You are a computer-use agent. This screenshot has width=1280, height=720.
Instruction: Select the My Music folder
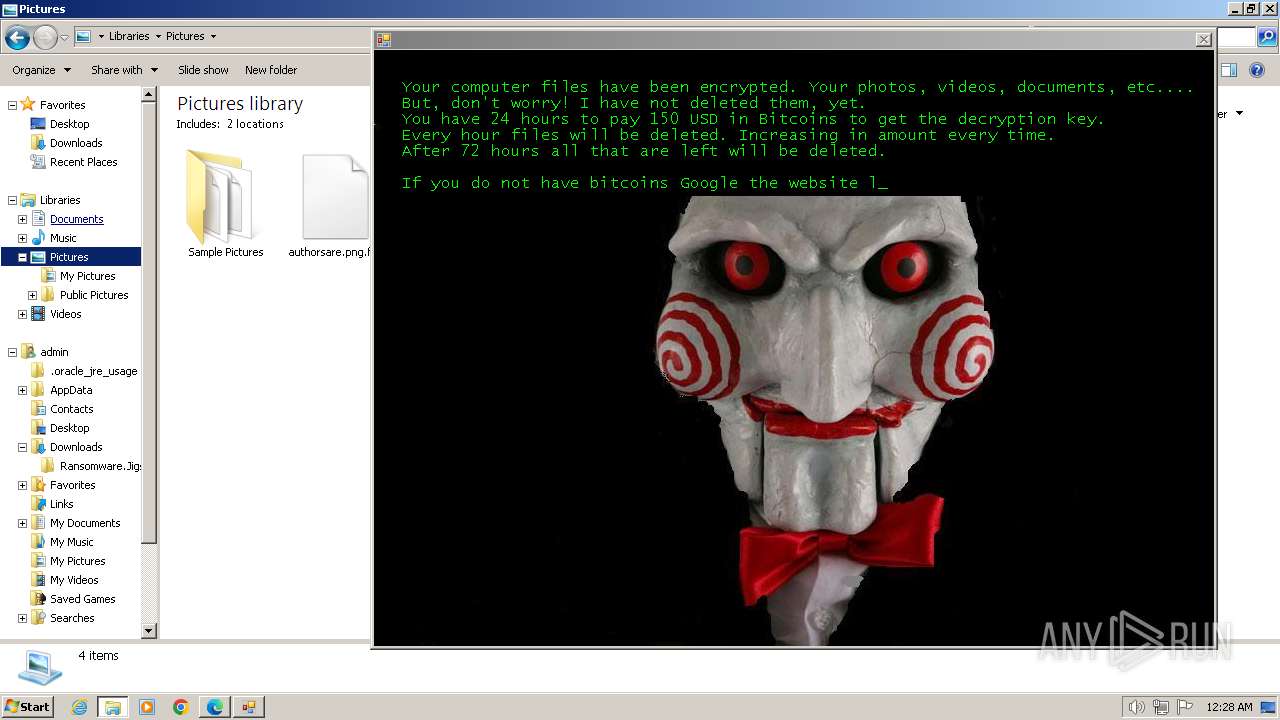pos(71,542)
